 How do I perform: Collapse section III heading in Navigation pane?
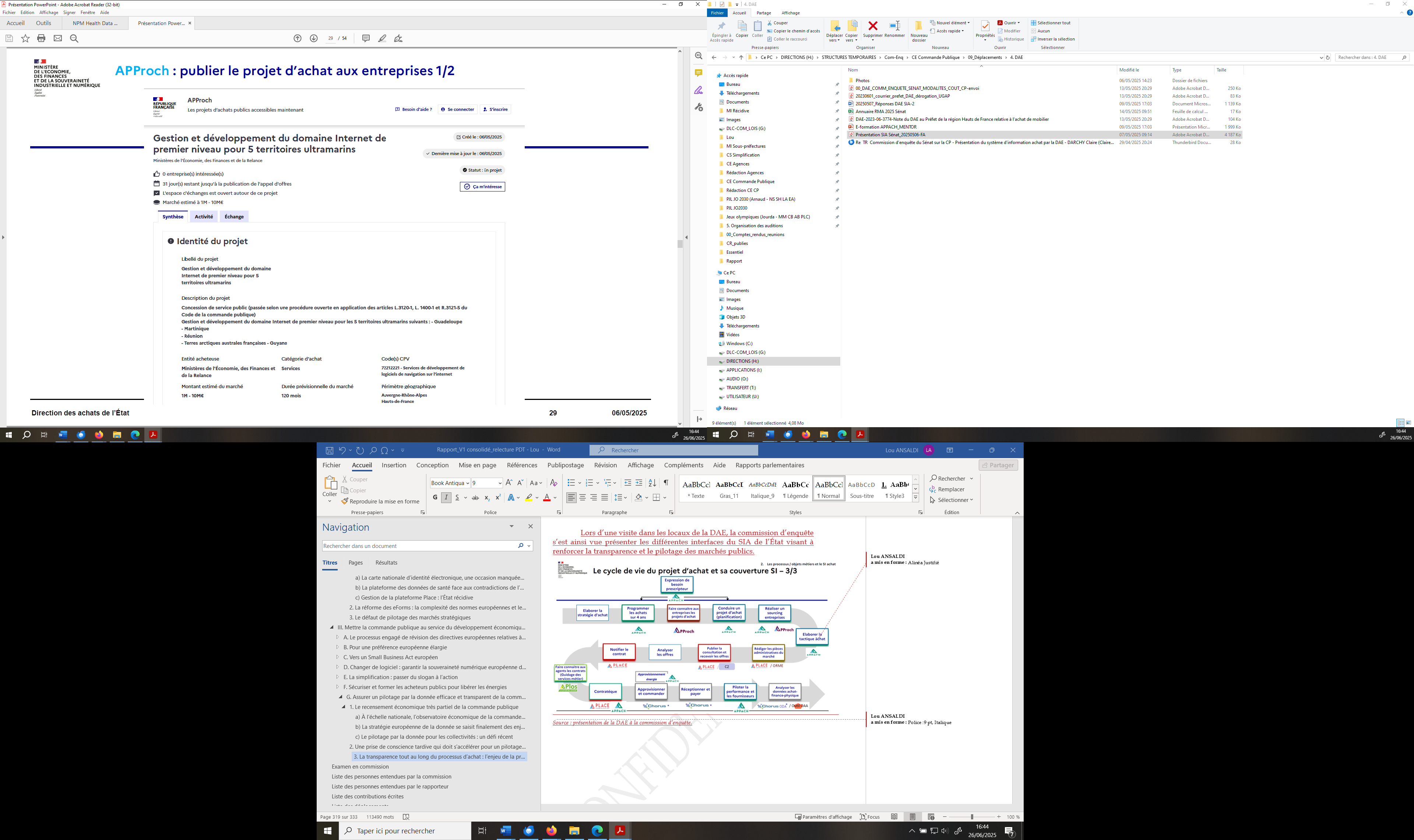click(x=332, y=627)
